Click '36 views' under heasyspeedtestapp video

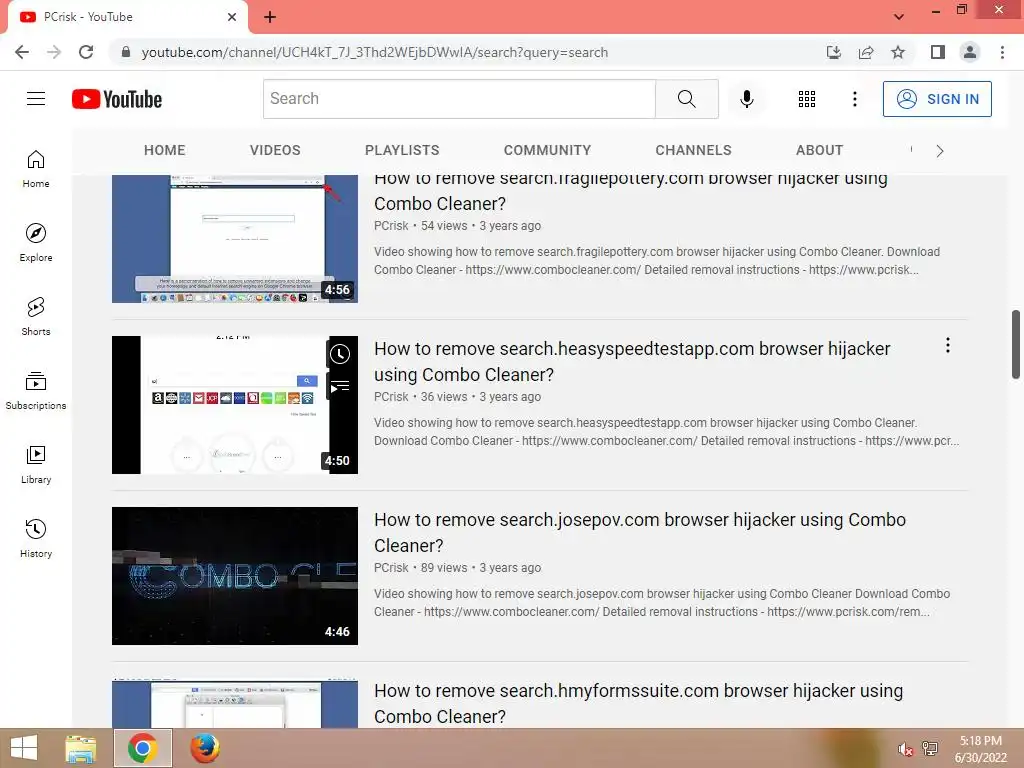click(444, 396)
